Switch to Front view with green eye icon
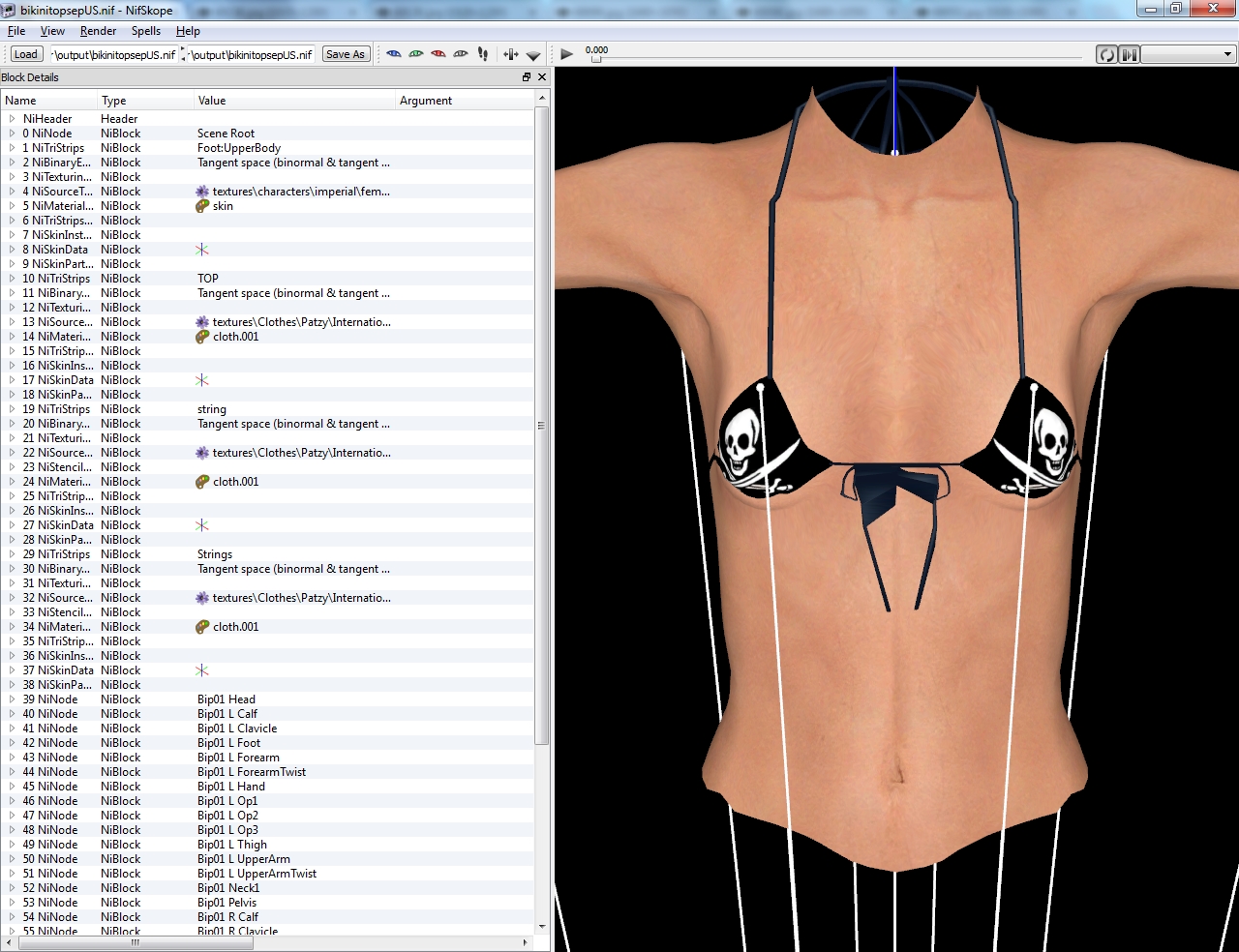Image resolution: width=1239 pixels, height=952 pixels. pyautogui.click(x=416, y=54)
